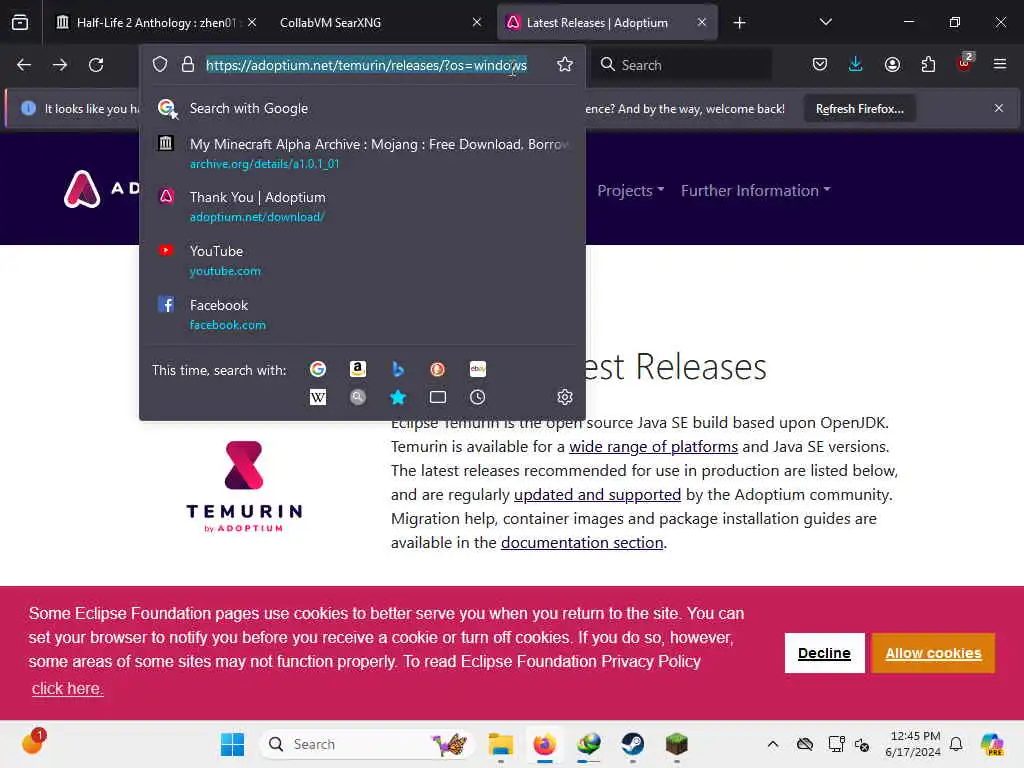Open Firefox View icon at tab strip start
The height and width of the screenshot is (768, 1024).
[x=20, y=23]
